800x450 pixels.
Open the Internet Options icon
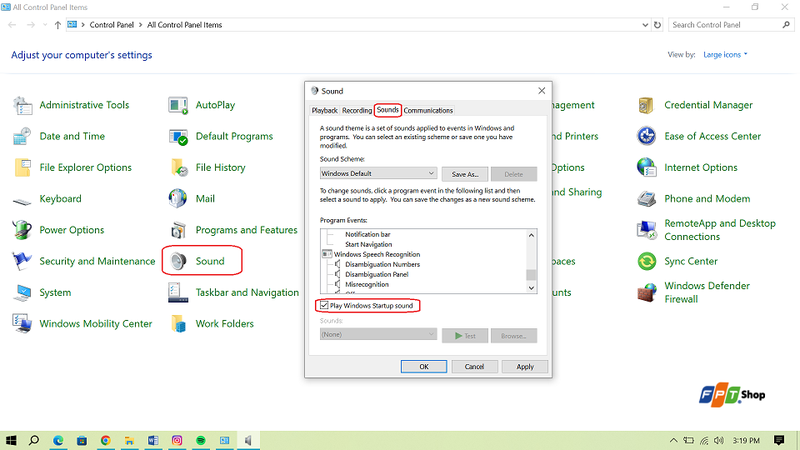[646, 167]
